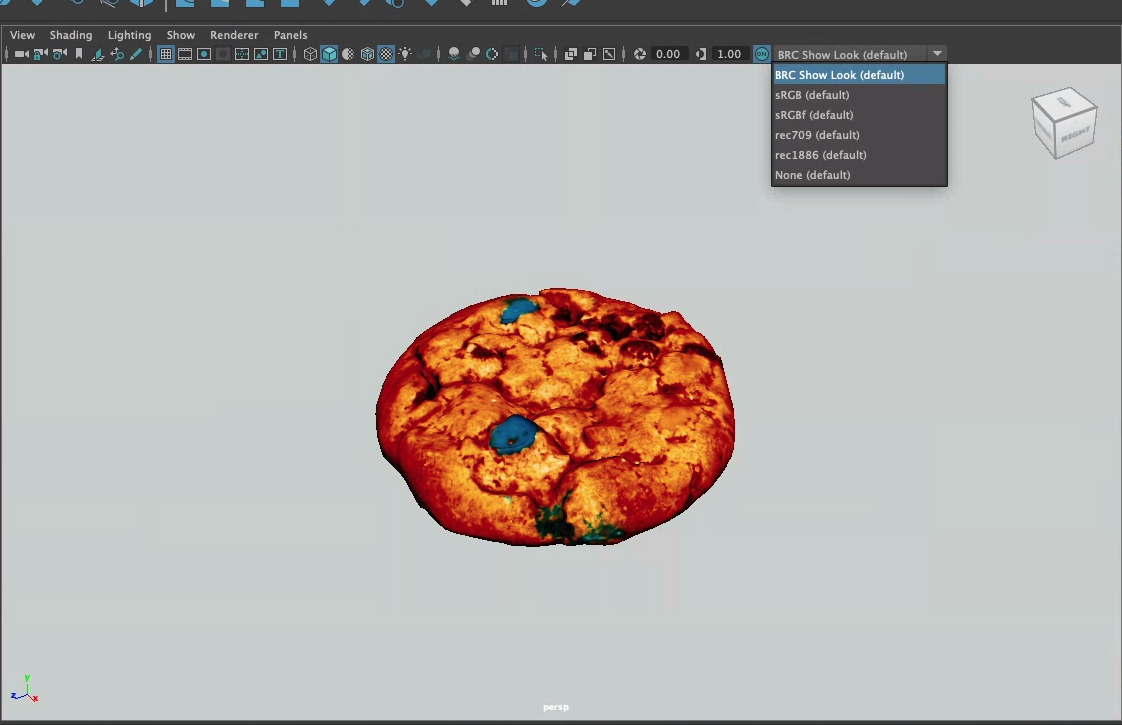Enable wireframe display mode

point(310,54)
